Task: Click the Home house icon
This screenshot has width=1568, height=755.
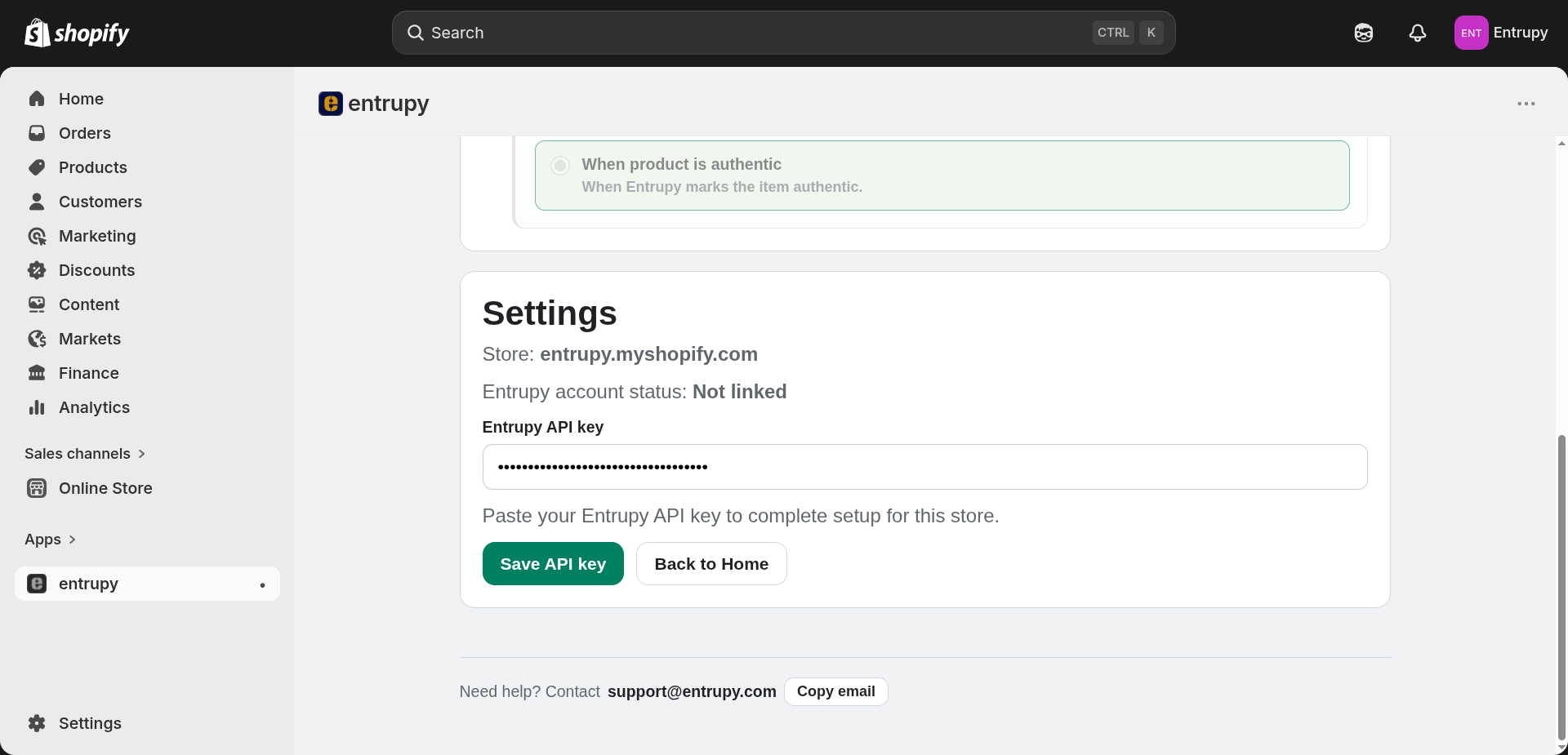Action: tap(37, 99)
